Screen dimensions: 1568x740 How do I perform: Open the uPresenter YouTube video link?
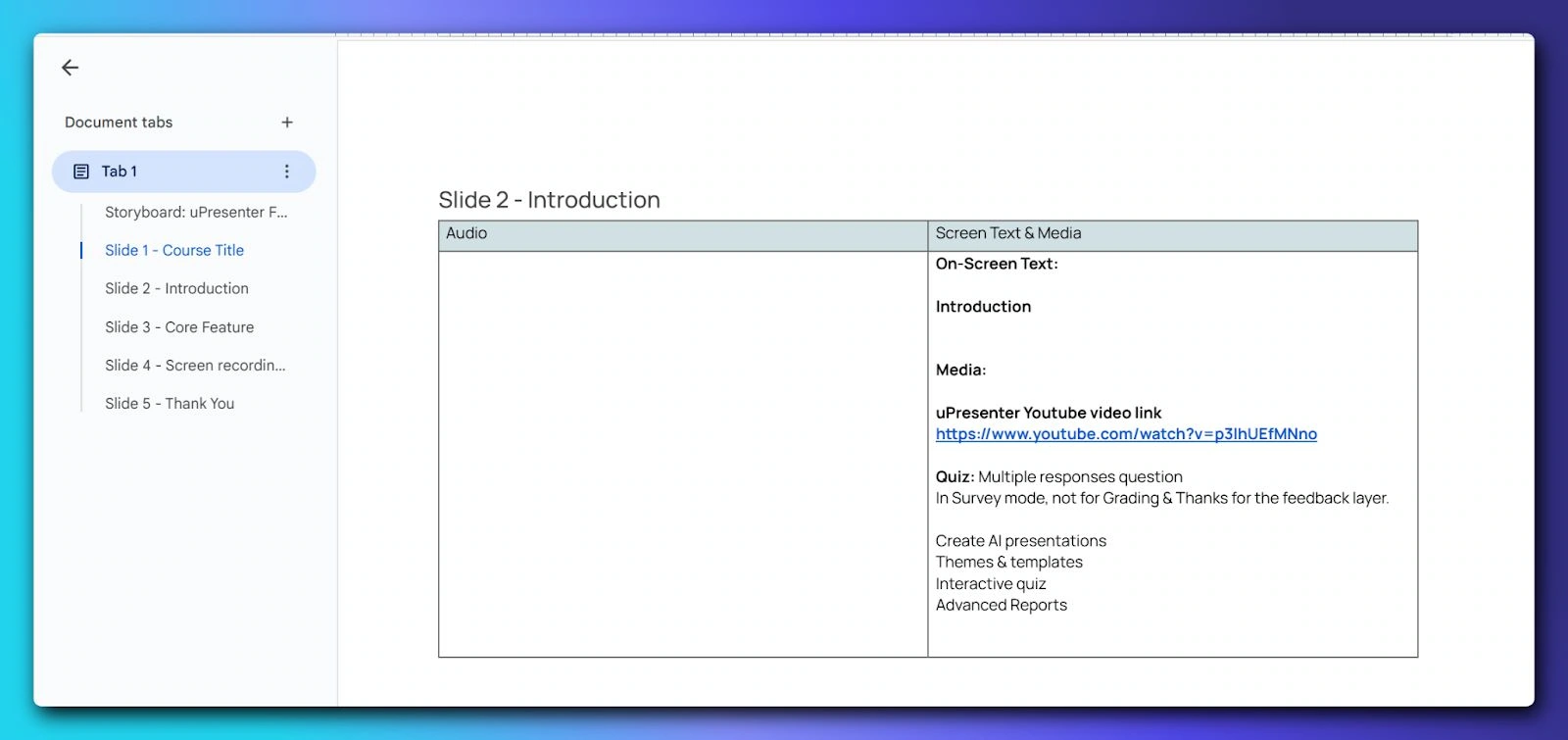coord(1126,434)
